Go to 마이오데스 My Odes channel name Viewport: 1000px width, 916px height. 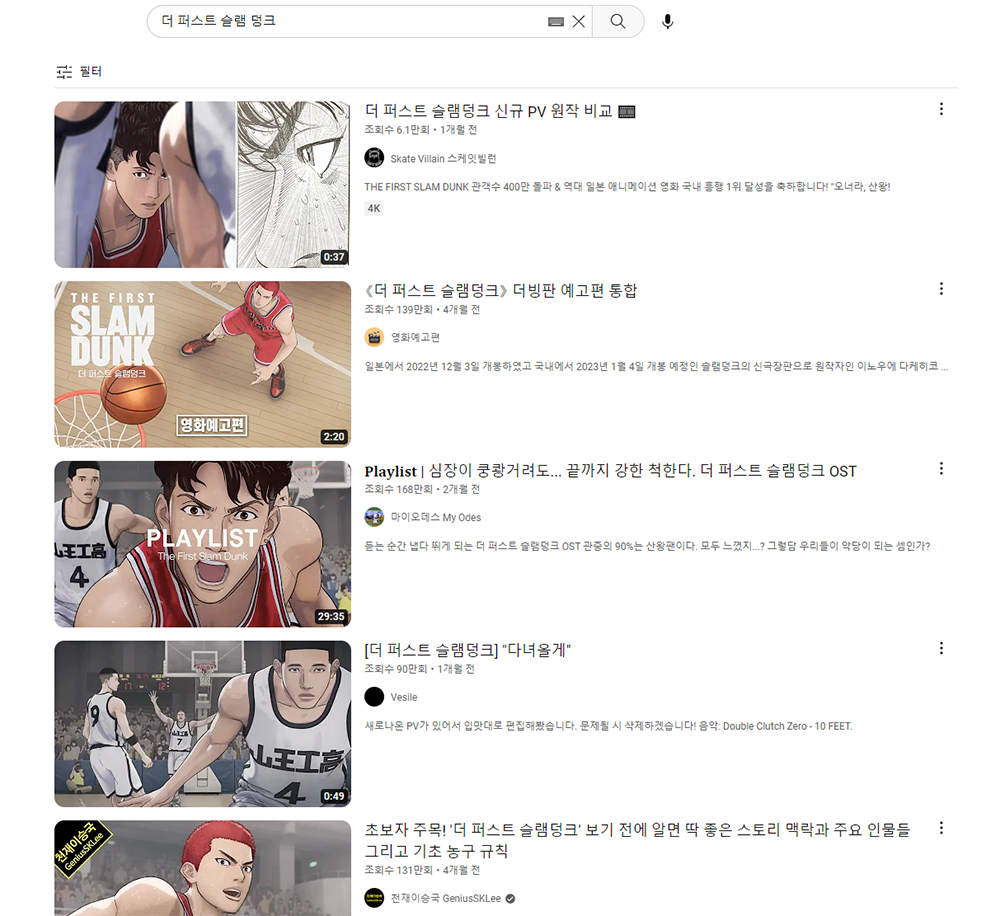[435, 517]
